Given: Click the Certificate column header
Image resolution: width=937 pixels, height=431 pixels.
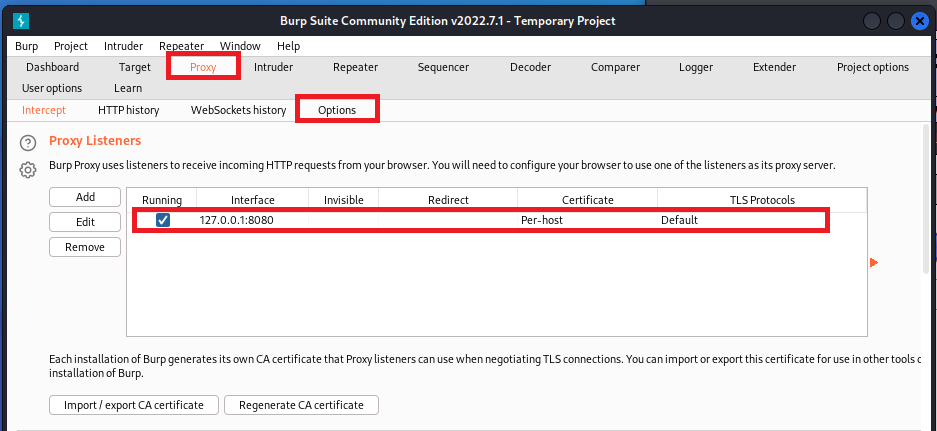Looking at the screenshot, I should click(587, 200).
